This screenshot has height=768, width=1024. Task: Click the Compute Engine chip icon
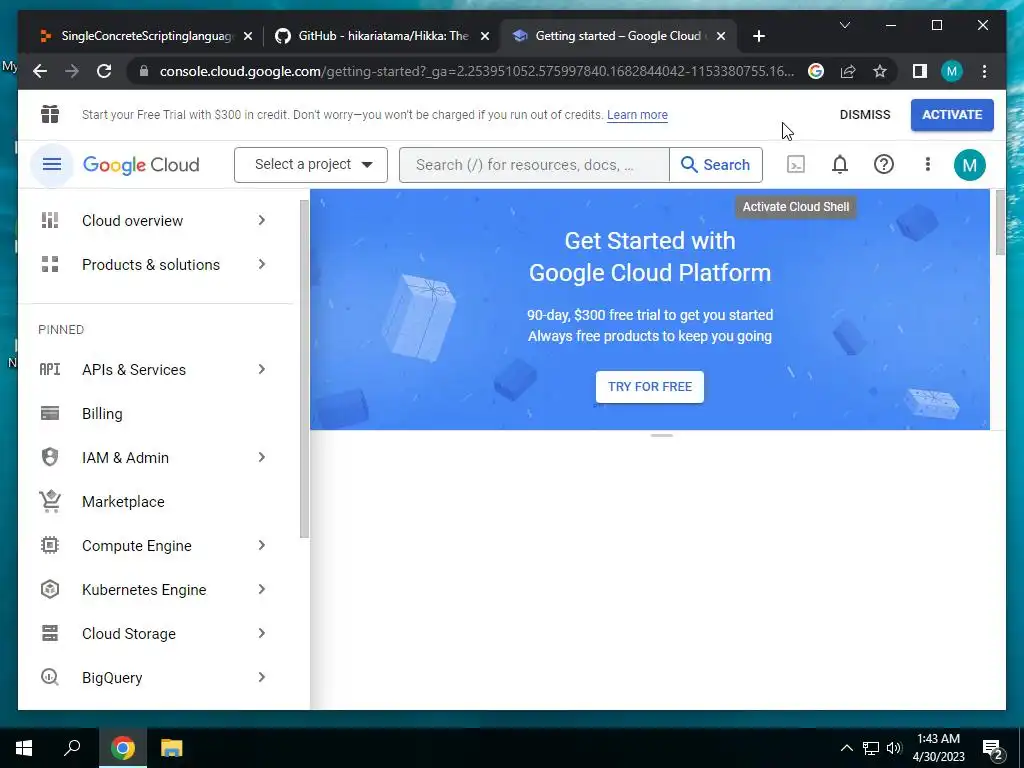pos(50,545)
